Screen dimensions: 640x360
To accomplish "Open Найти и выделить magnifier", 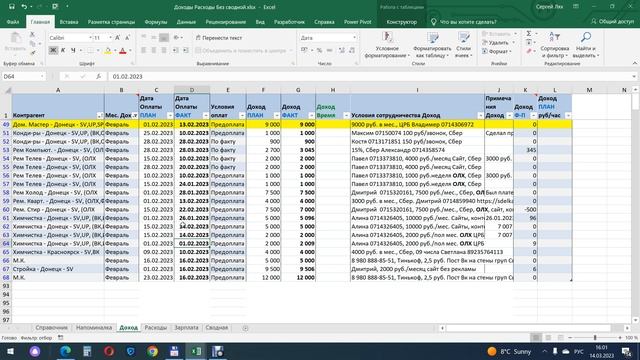I will (586, 45).
